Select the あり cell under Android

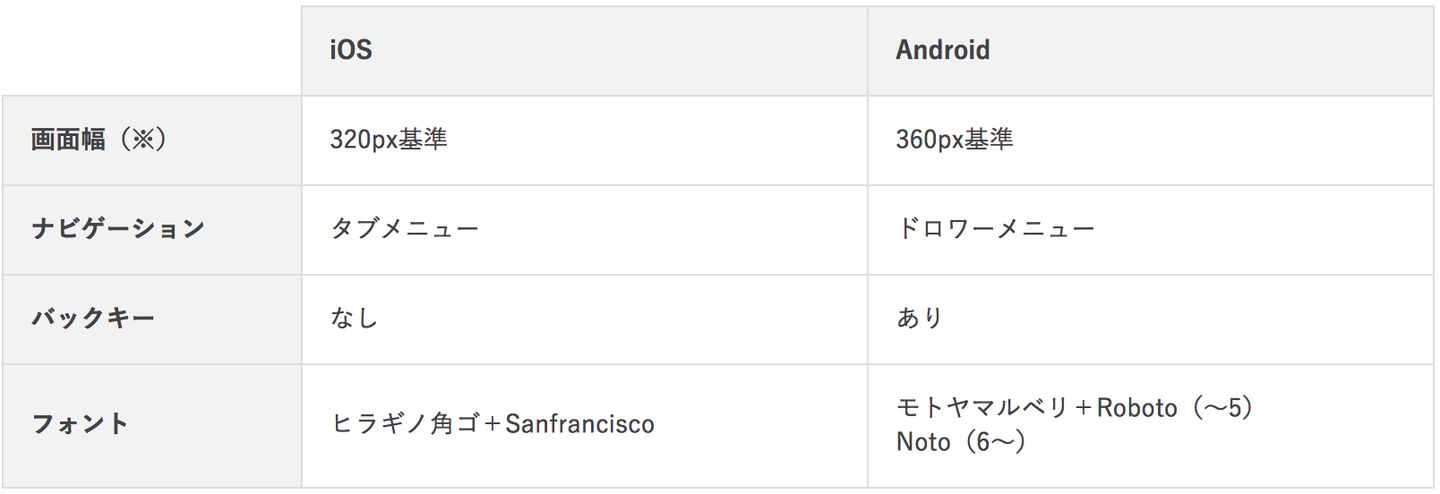coord(919,318)
